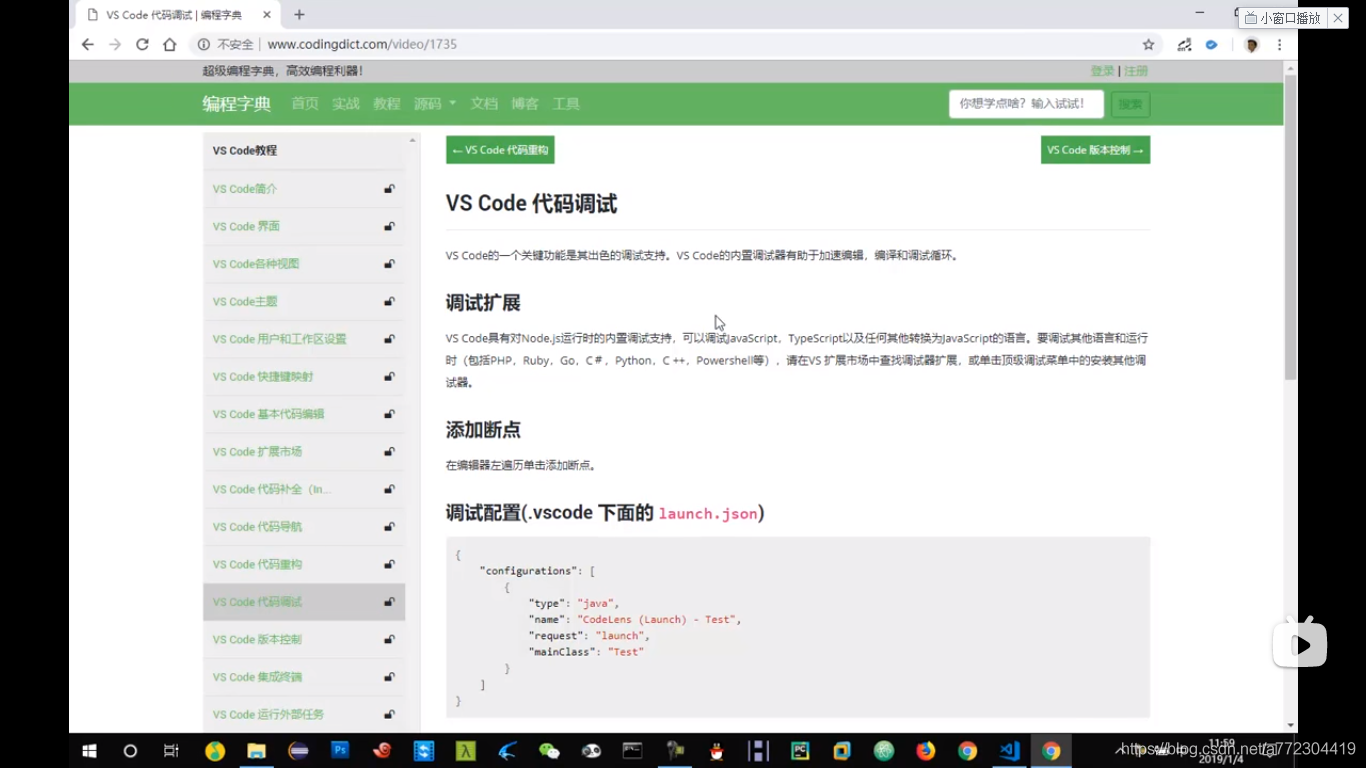The width and height of the screenshot is (1366, 768).
Task: Bookmark this page with the star icon
Action: (1148, 44)
